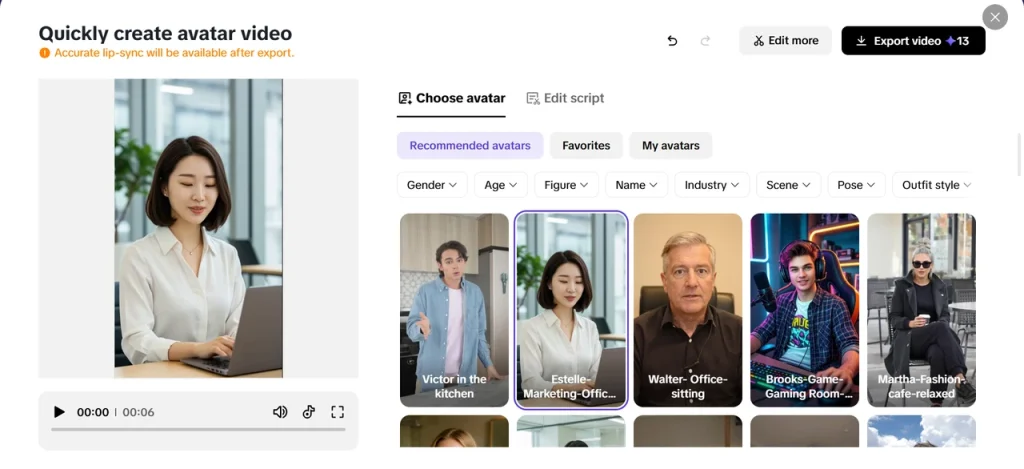Click the orange lip-sync warning icon
Image resolution: width=1024 pixels, height=469 pixels.
point(44,53)
